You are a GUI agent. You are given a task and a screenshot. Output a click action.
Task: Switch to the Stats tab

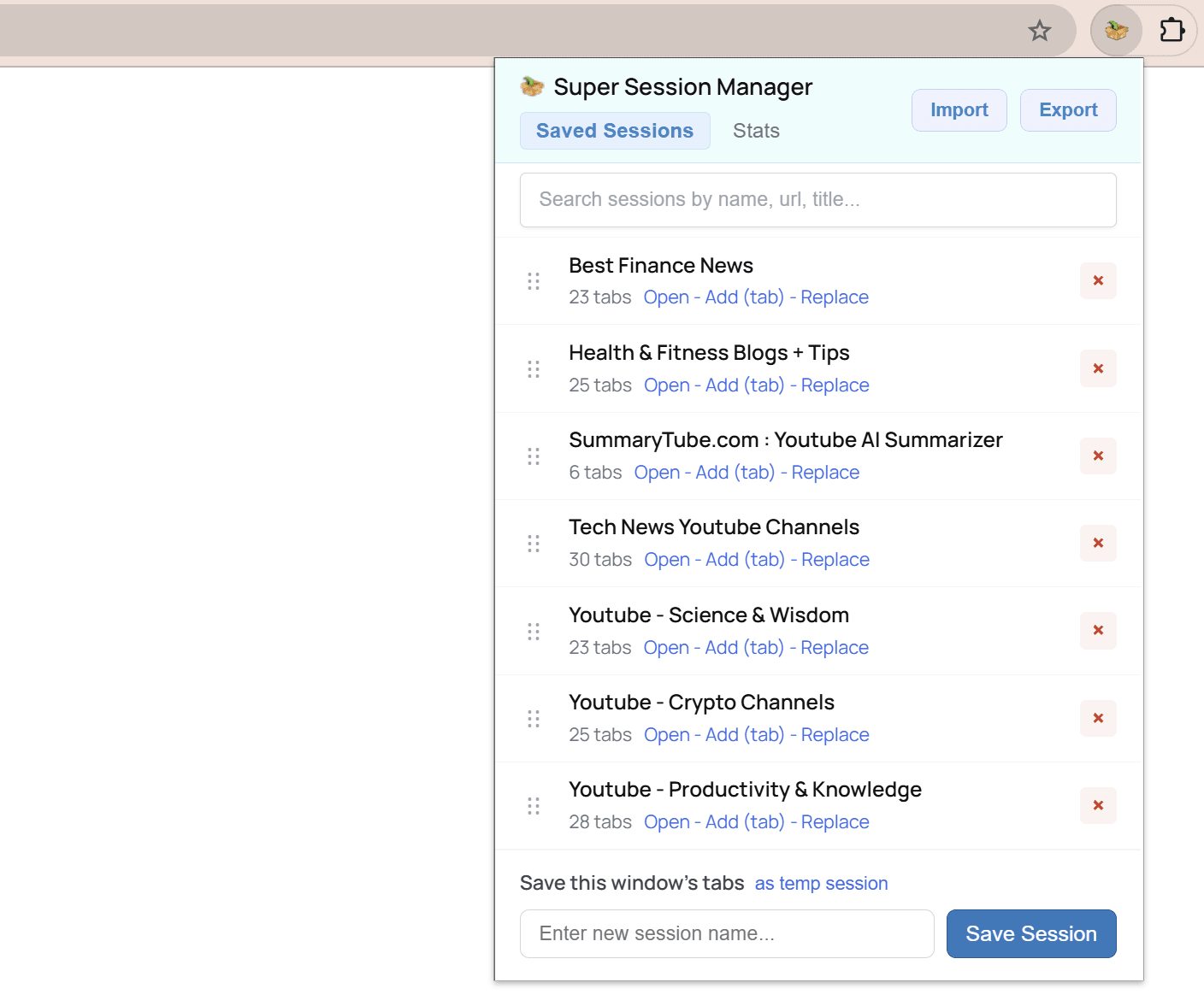pyautogui.click(x=756, y=130)
